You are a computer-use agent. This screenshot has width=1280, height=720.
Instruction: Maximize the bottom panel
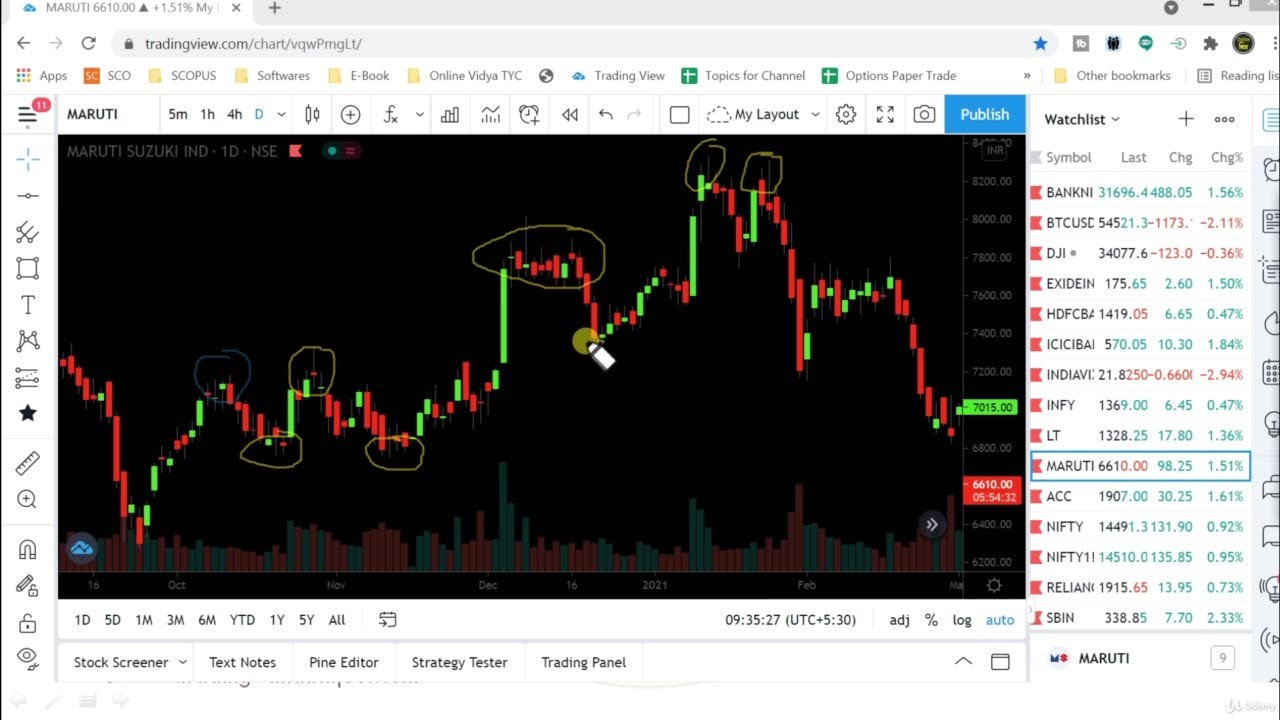coord(1000,661)
